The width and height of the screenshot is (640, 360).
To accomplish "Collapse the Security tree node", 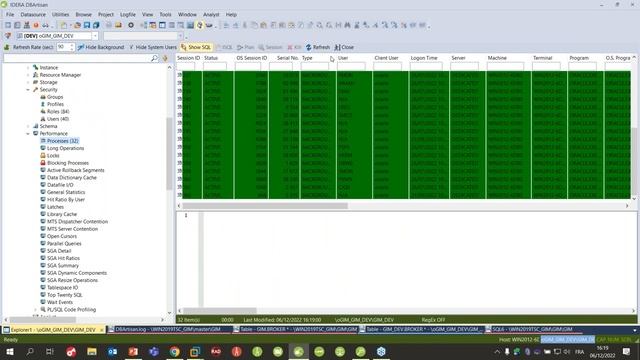I will [x=28, y=90].
